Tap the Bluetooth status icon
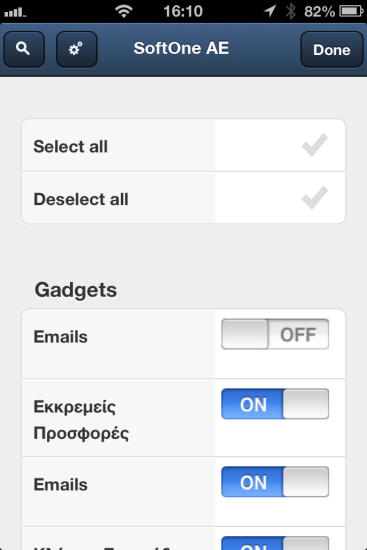Image resolution: width=367 pixels, height=550 pixels. (x=291, y=11)
